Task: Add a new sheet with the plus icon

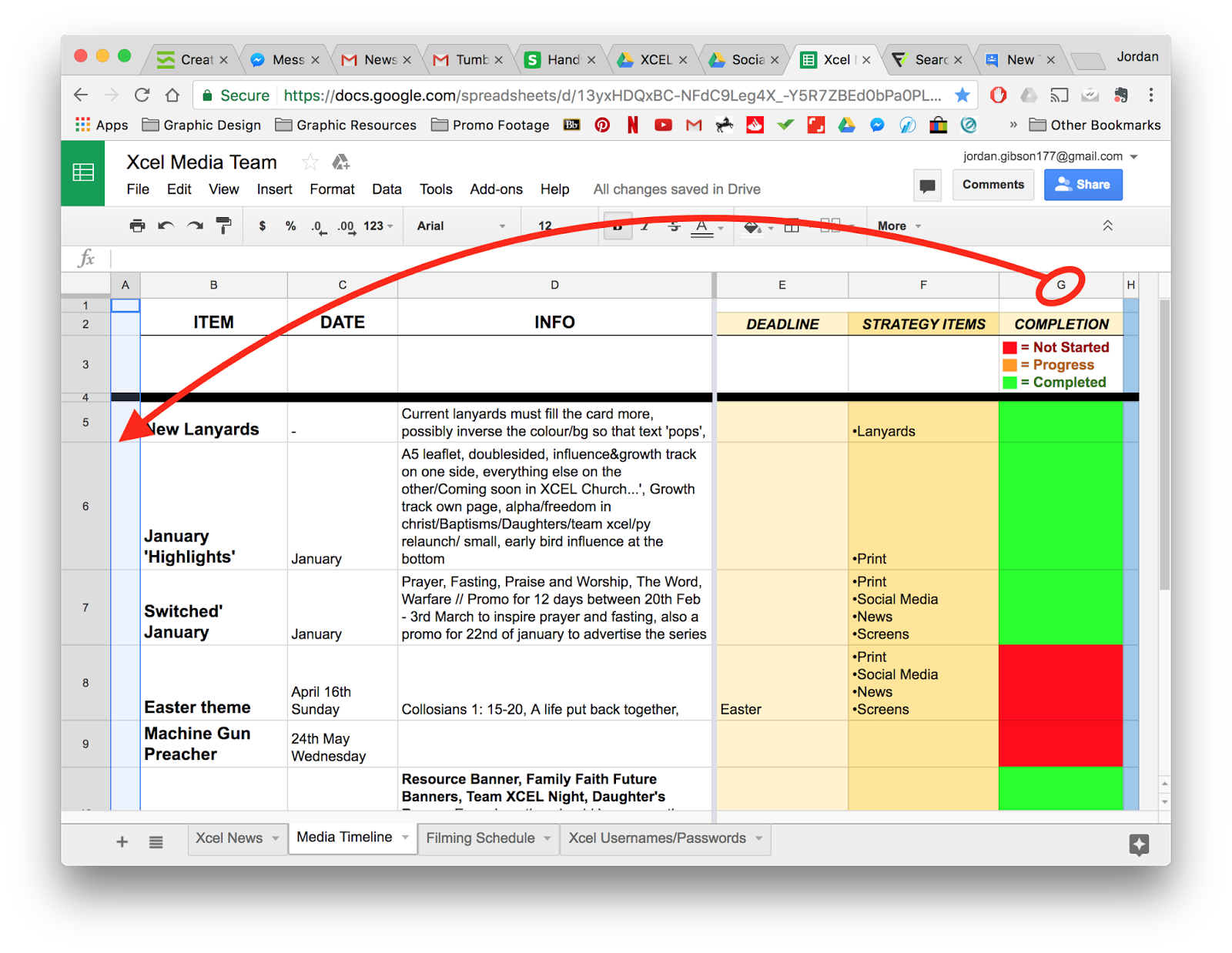Action: [122, 841]
